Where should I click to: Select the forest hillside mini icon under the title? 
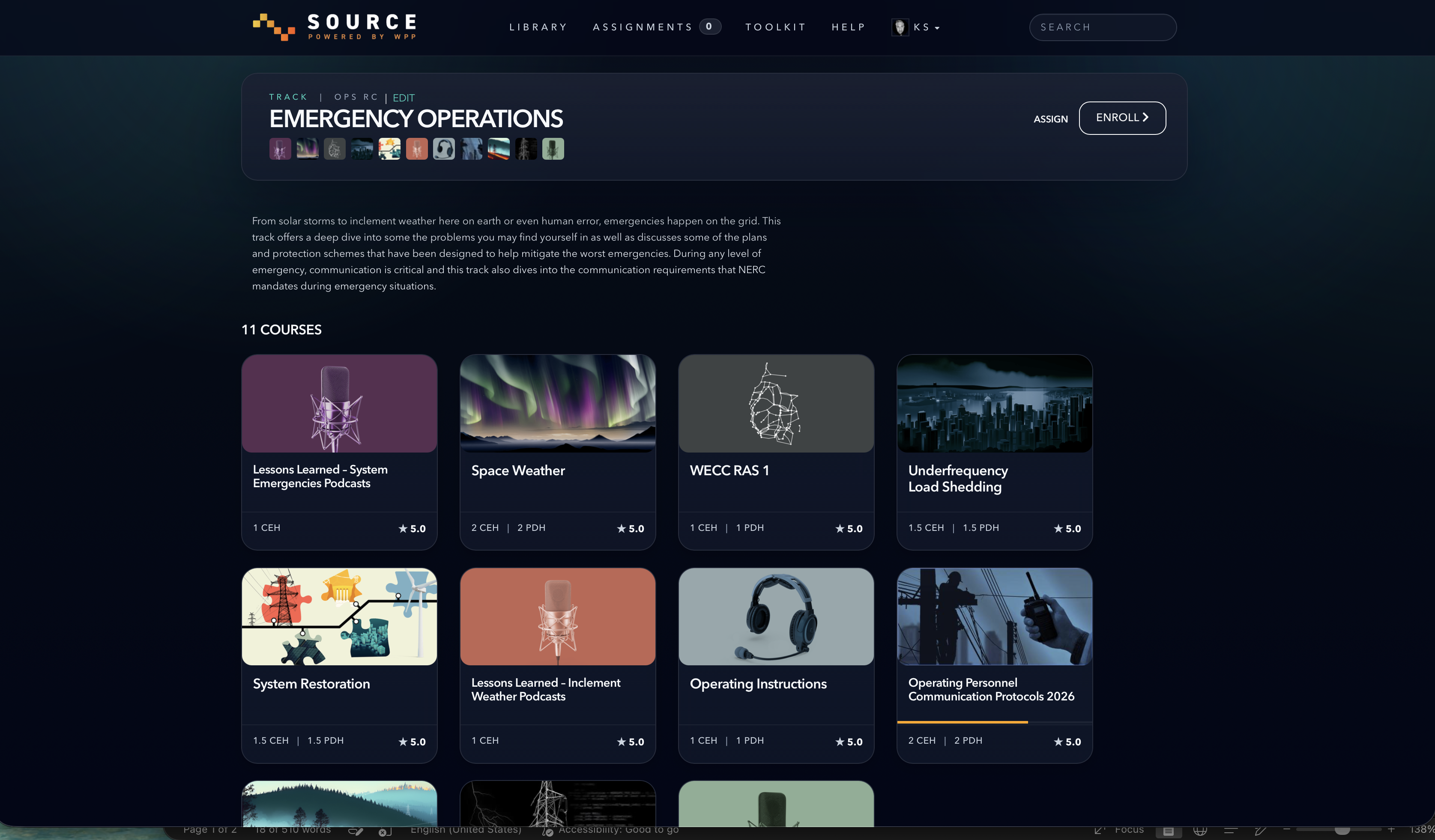[x=499, y=149]
